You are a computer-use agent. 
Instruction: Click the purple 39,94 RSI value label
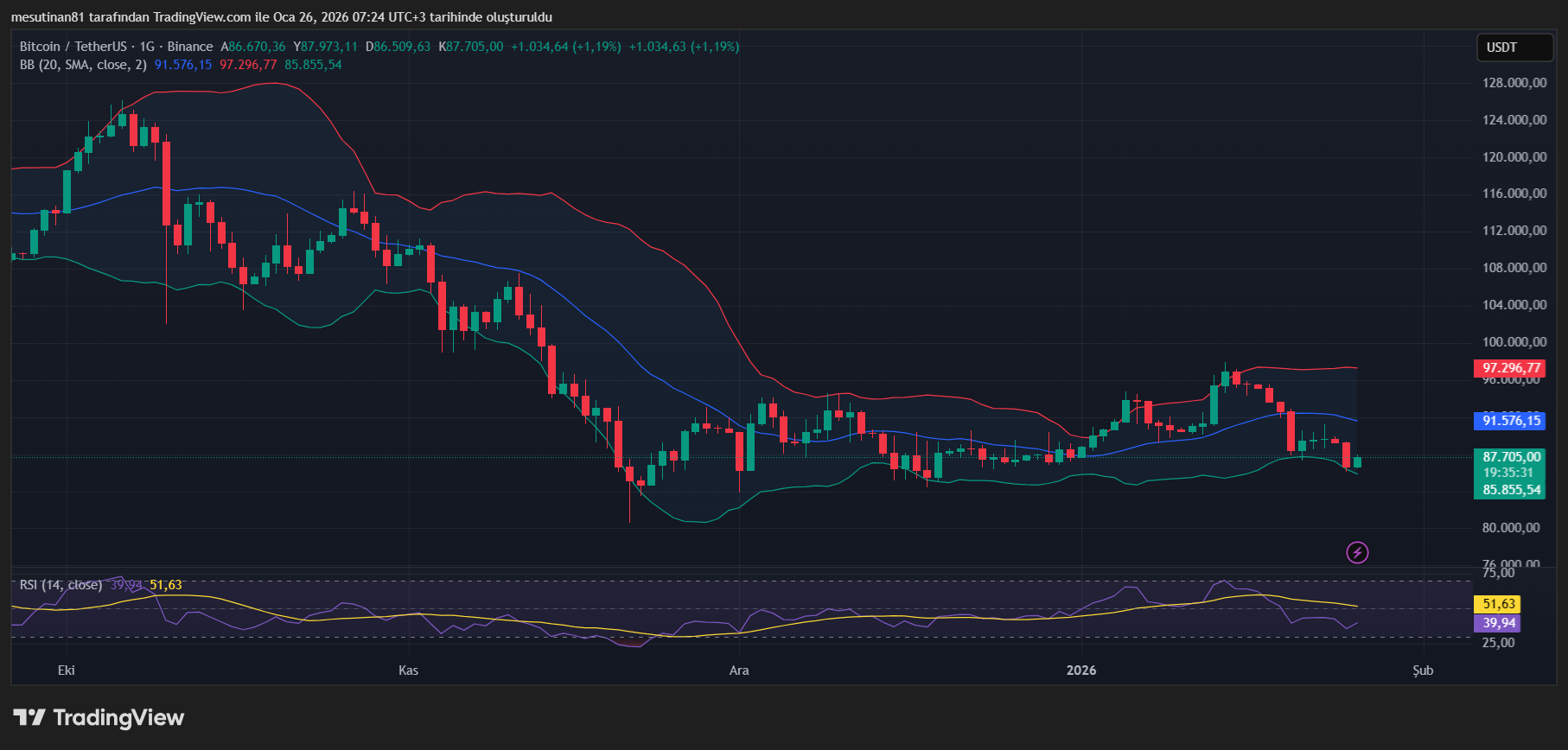tap(1499, 623)
